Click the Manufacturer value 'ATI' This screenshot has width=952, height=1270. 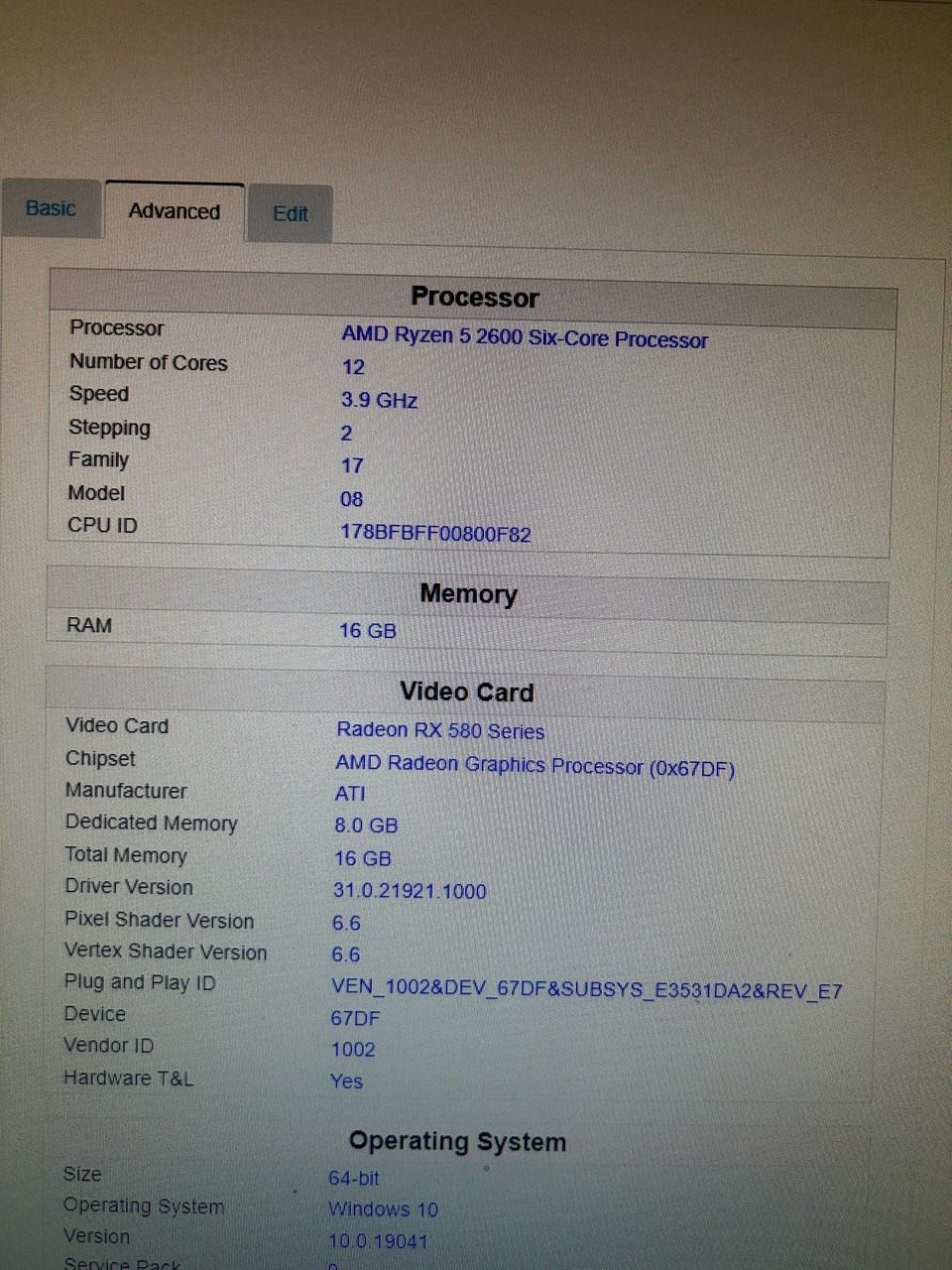coord(350,794)
